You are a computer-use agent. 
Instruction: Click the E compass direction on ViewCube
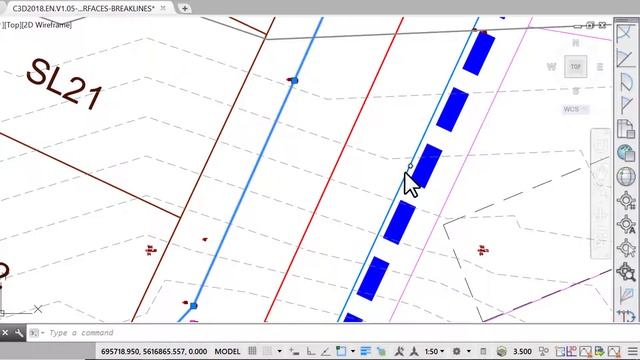(600, 67)
